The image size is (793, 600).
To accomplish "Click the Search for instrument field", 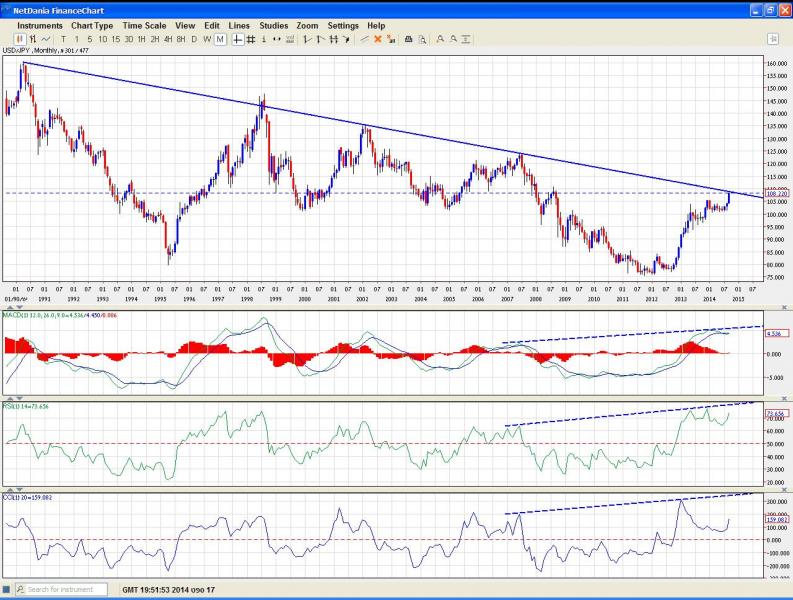I will coord(66,590).
